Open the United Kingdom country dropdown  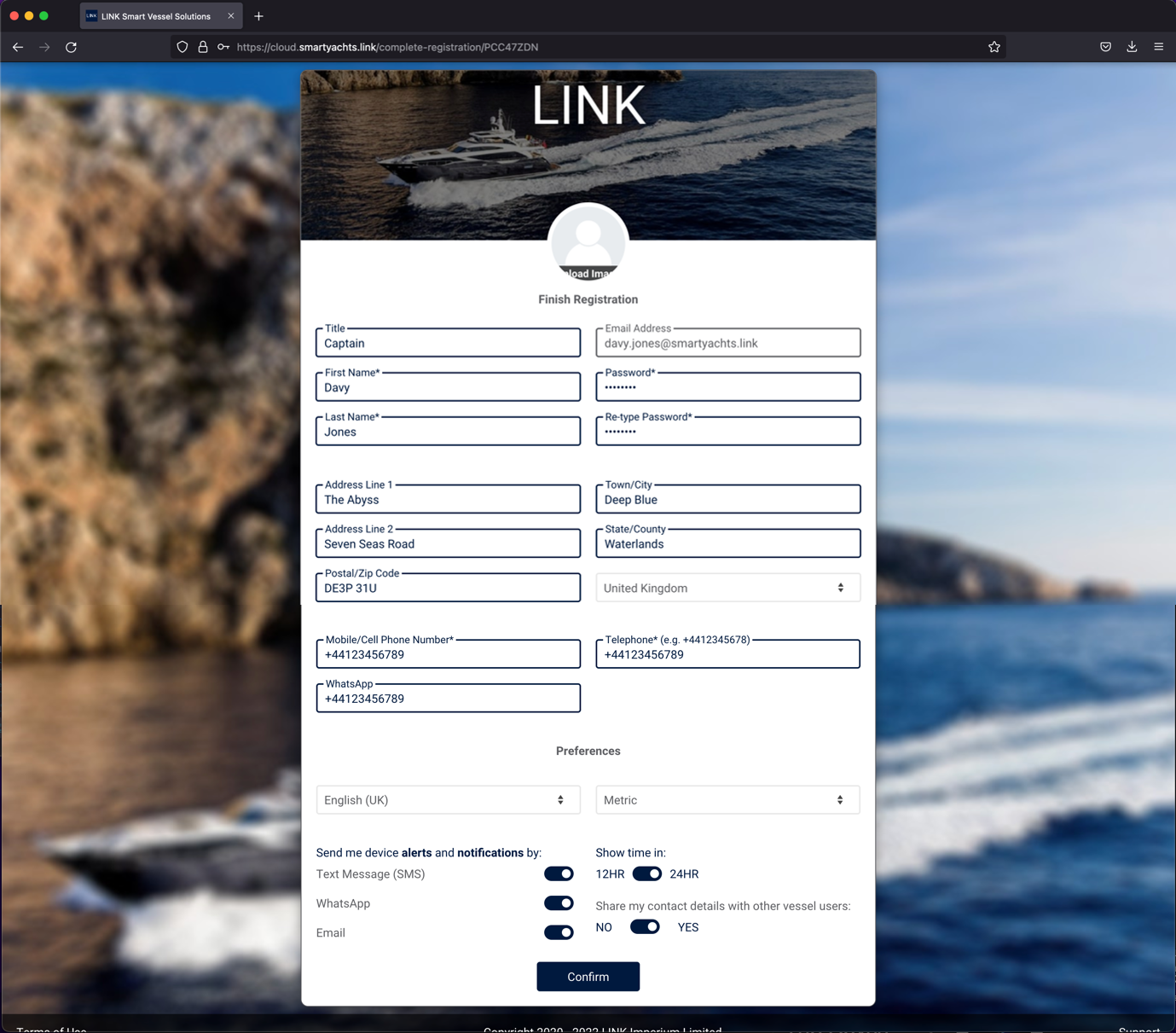[x=727, y=588]
